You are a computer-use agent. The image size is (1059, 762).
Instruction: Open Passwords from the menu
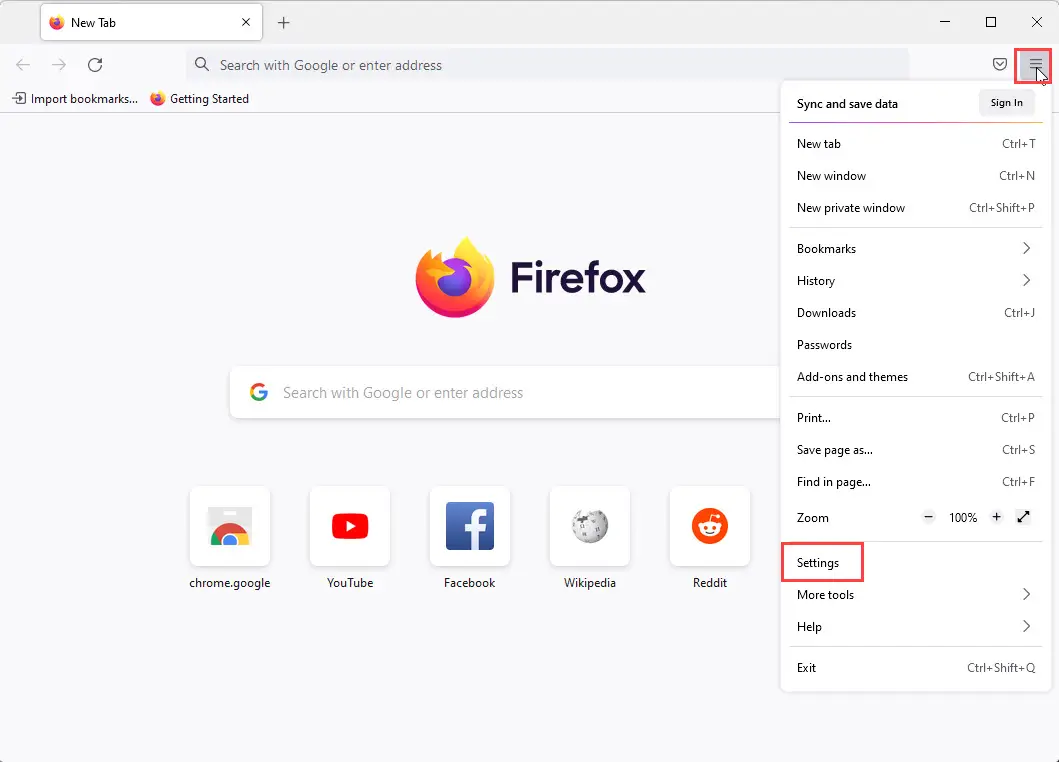tap(915, 345)
